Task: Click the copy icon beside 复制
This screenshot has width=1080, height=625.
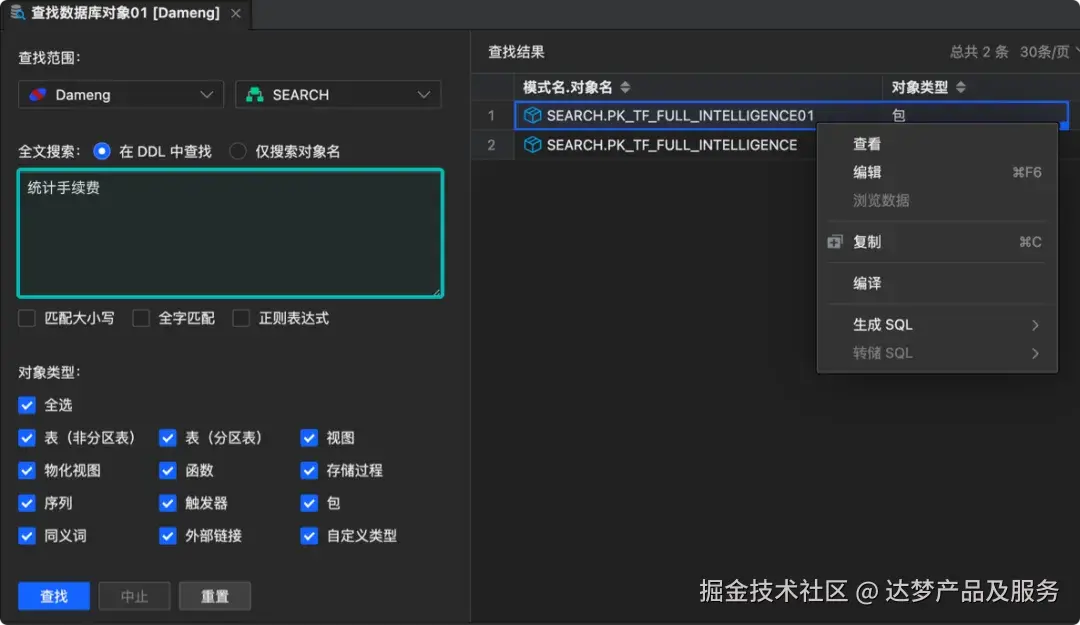Action: (835, 242)
